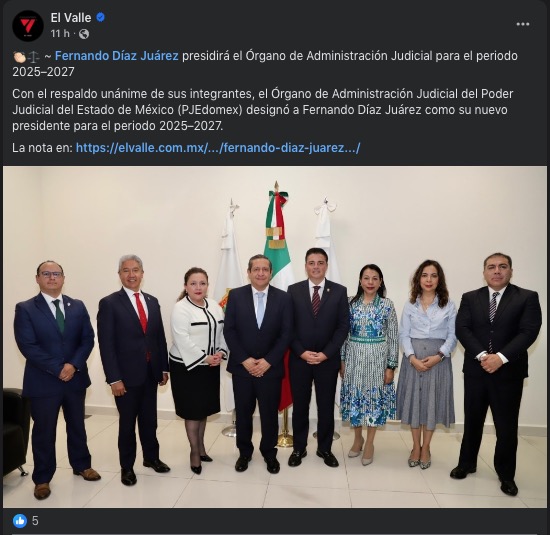This screenshot has width=550, height=535.
Task: Click the blue thumbs-up Like reaction icon
Action: [x=20, y=521]
